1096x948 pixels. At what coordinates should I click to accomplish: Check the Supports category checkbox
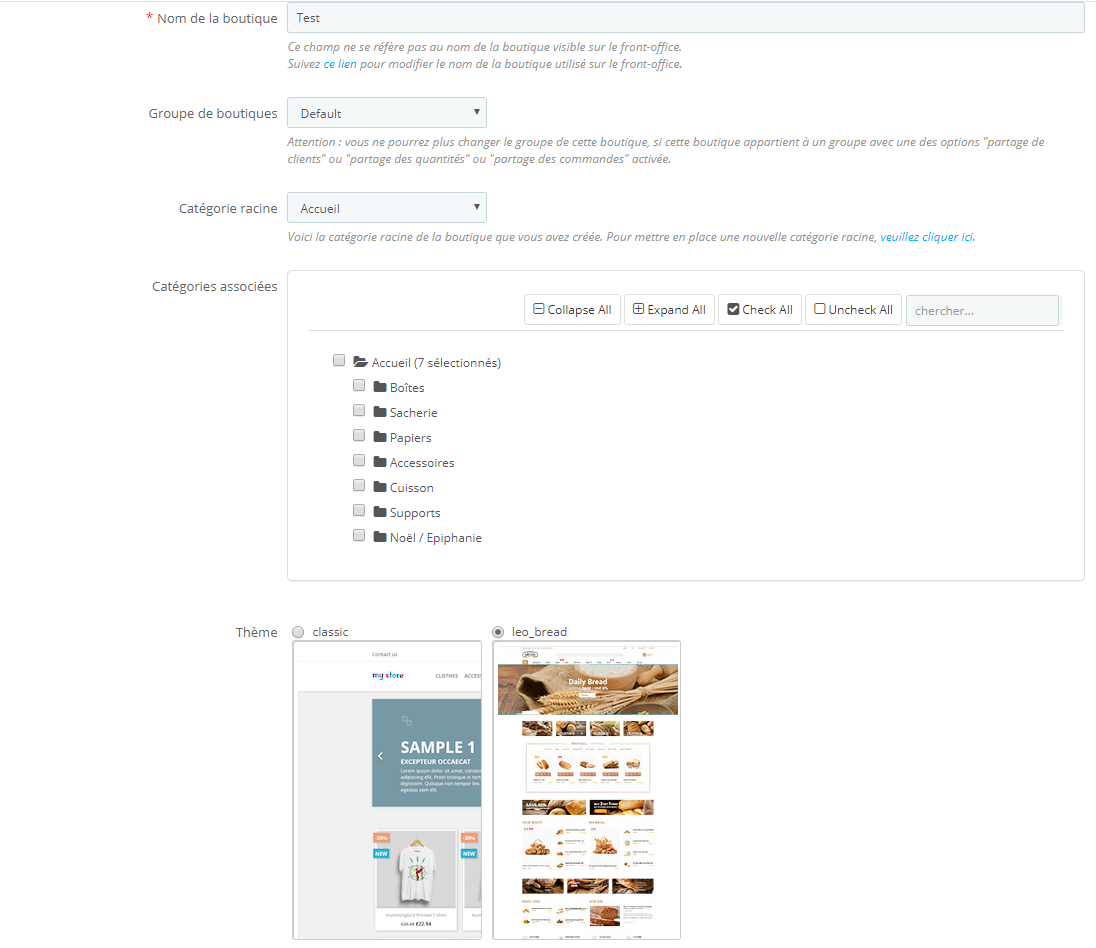click(x=359, y=510)
